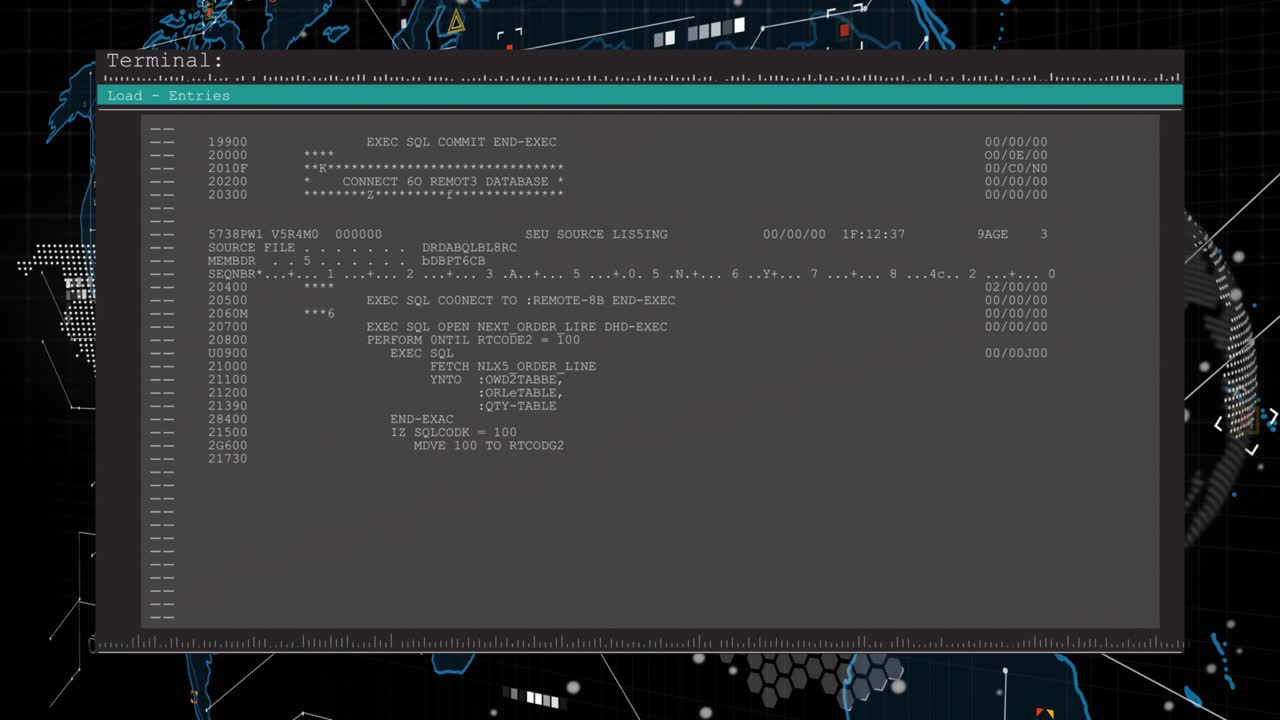Click 'EXEC SQL OPEN NEXT_ORDER_LIRE DHD-EXEC' line

517,326
